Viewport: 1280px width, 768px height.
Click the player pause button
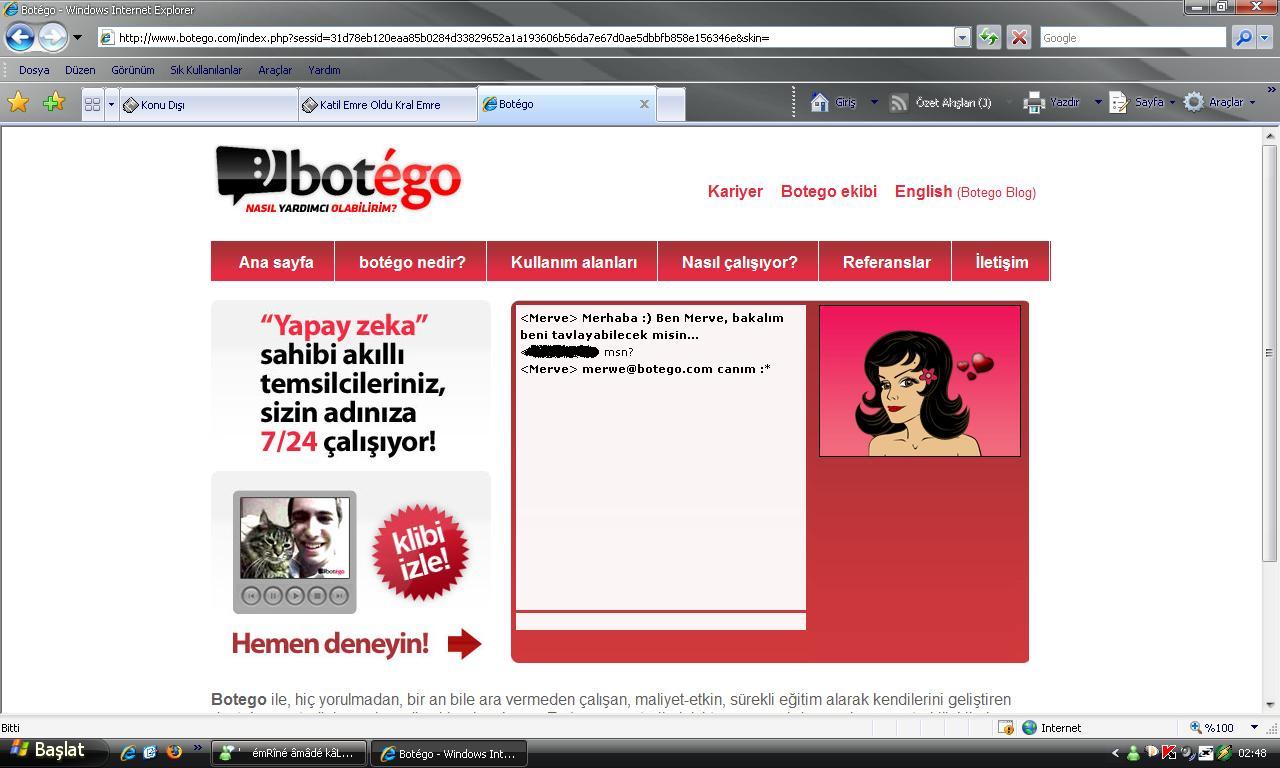point(273,595)
